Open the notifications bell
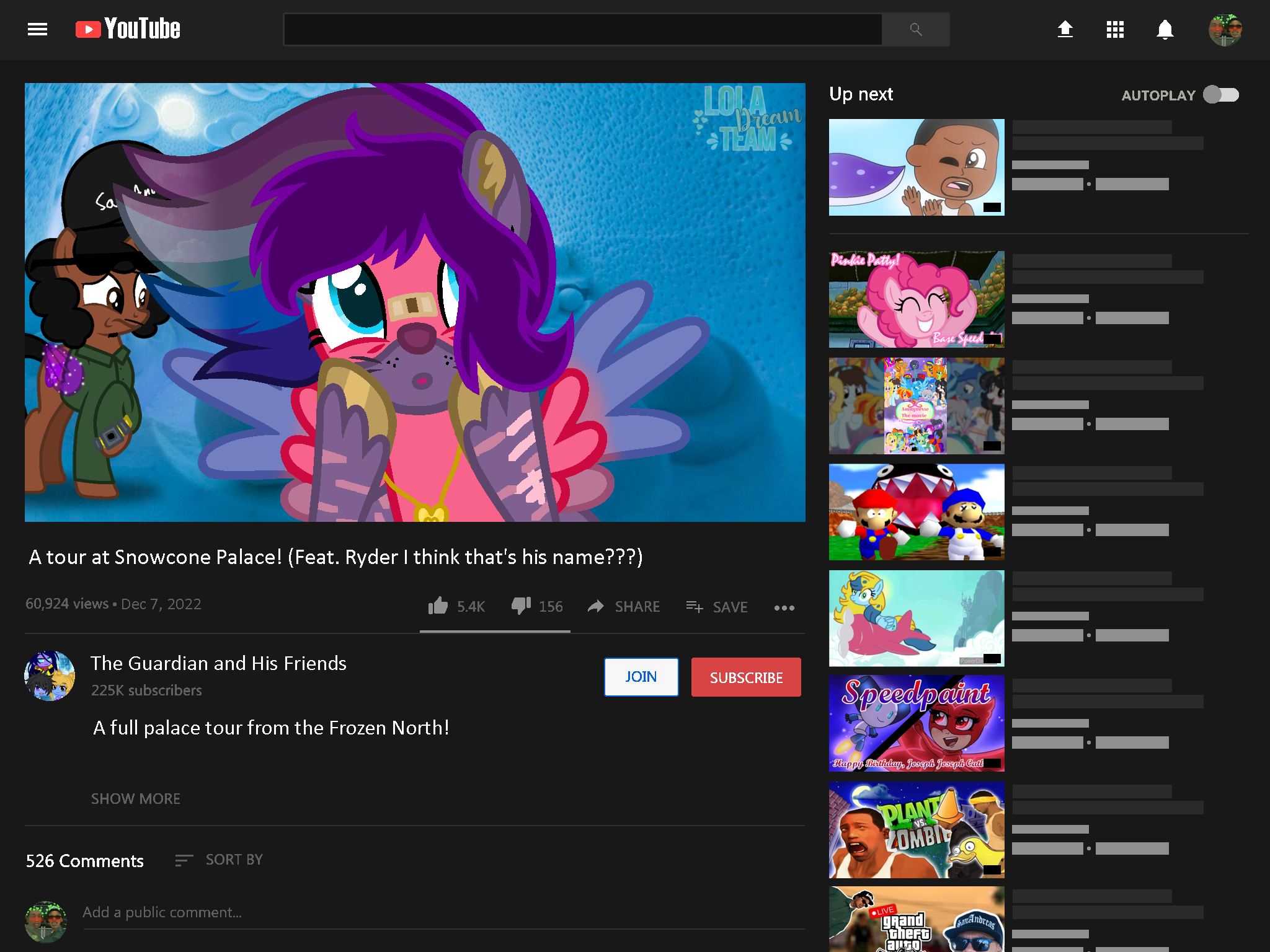Viewport: 1270px width, 952px height. click(1165, 29)
